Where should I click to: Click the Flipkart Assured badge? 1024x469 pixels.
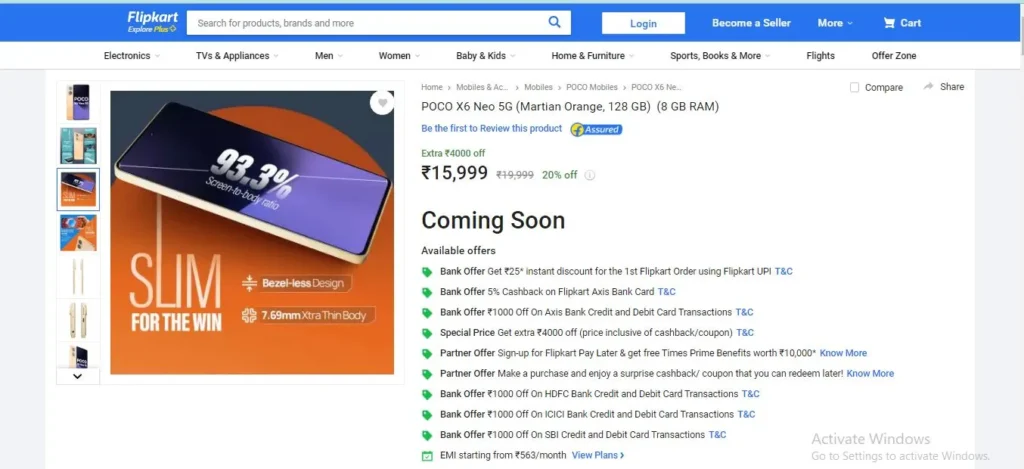click(x=596, y=129)
